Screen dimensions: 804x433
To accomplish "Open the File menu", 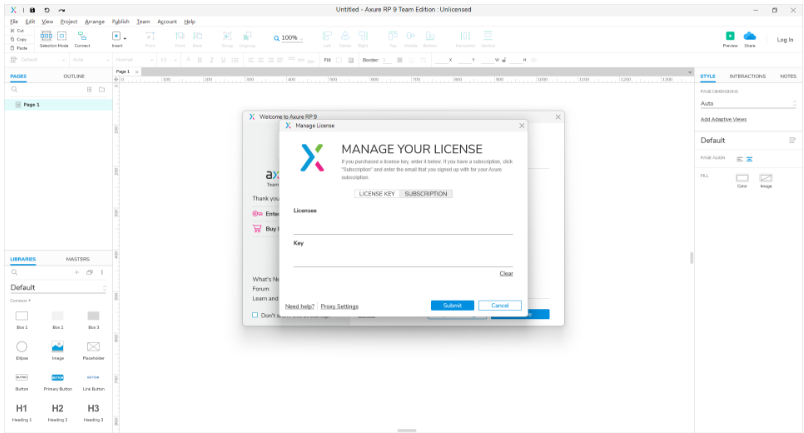I will click(x=14, y=22).
